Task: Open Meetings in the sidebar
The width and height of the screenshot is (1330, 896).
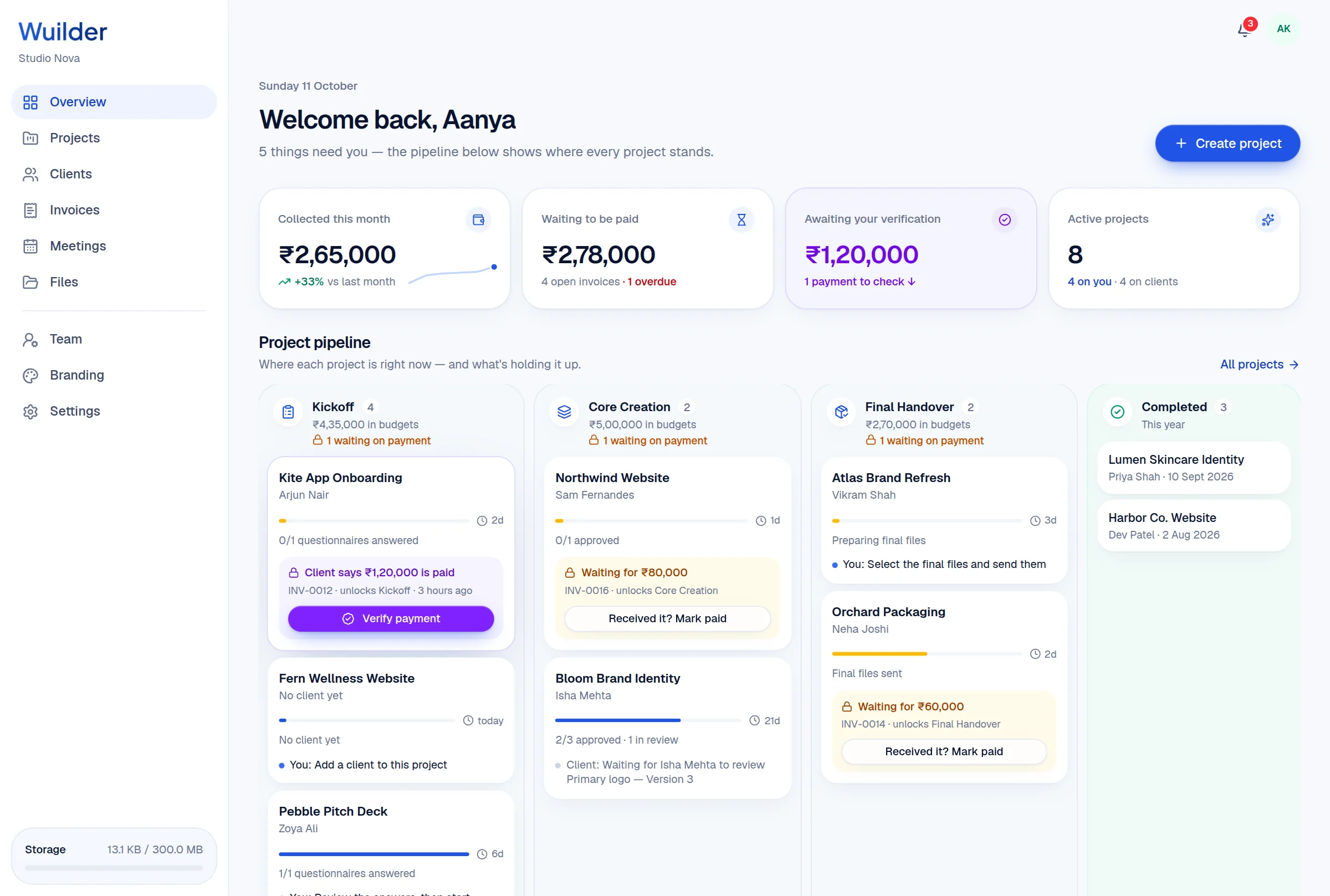Action: pyautogui.click(x=114, y=245)
